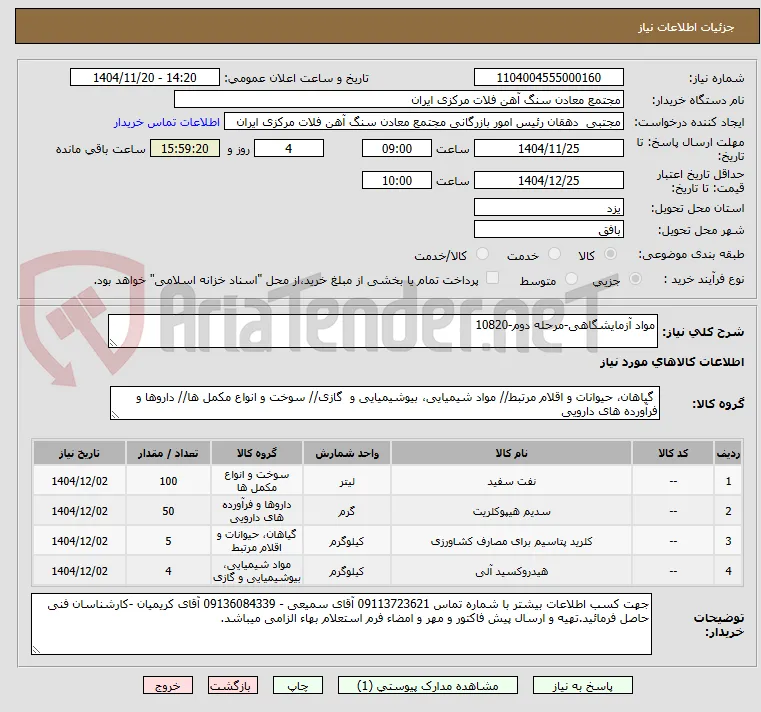
Task: Open 'اطلاعات تماس خریدار' link
Action: click(x=166, y=122)
